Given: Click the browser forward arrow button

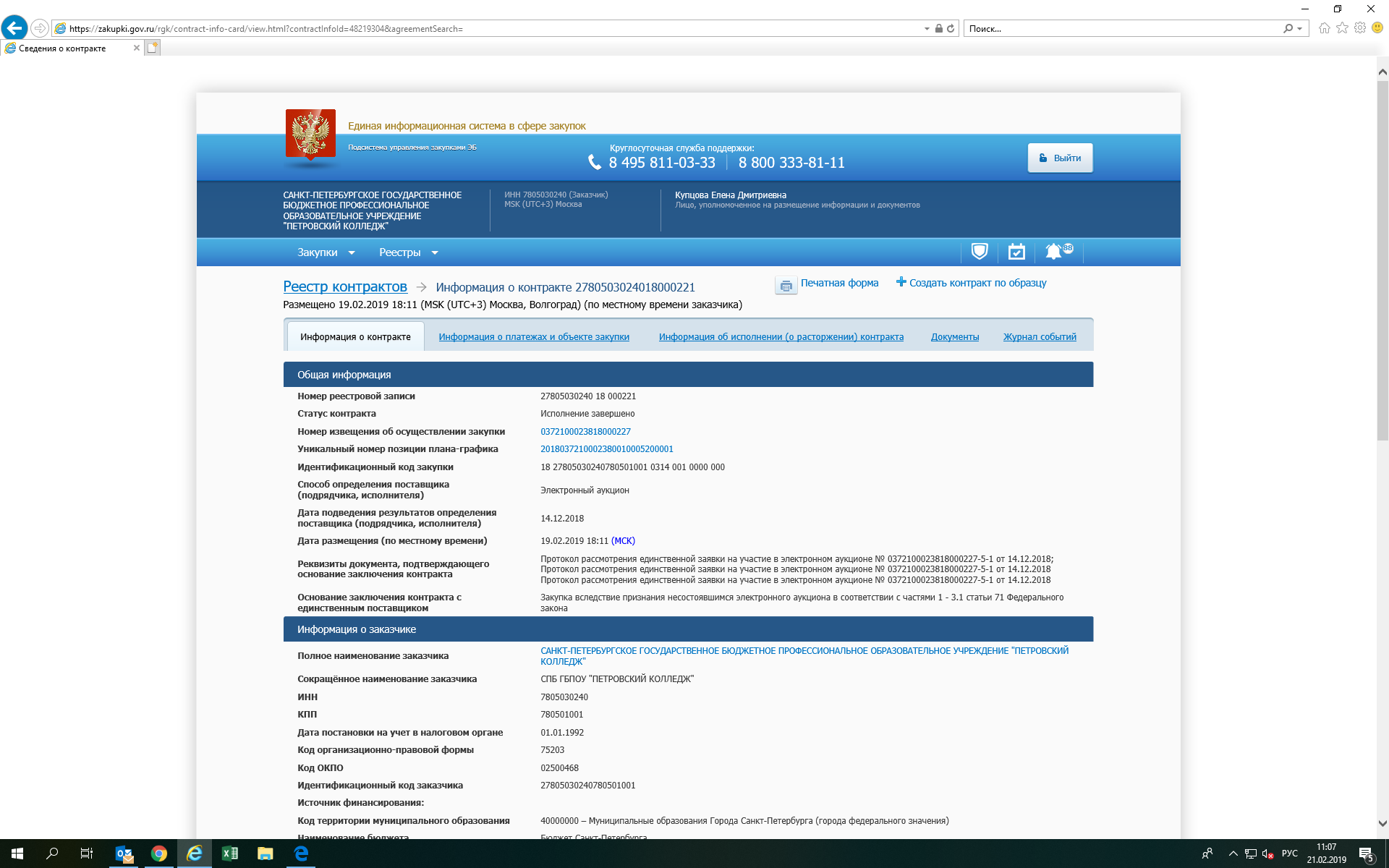Looking at the screenshot, I should pos(40,29).
